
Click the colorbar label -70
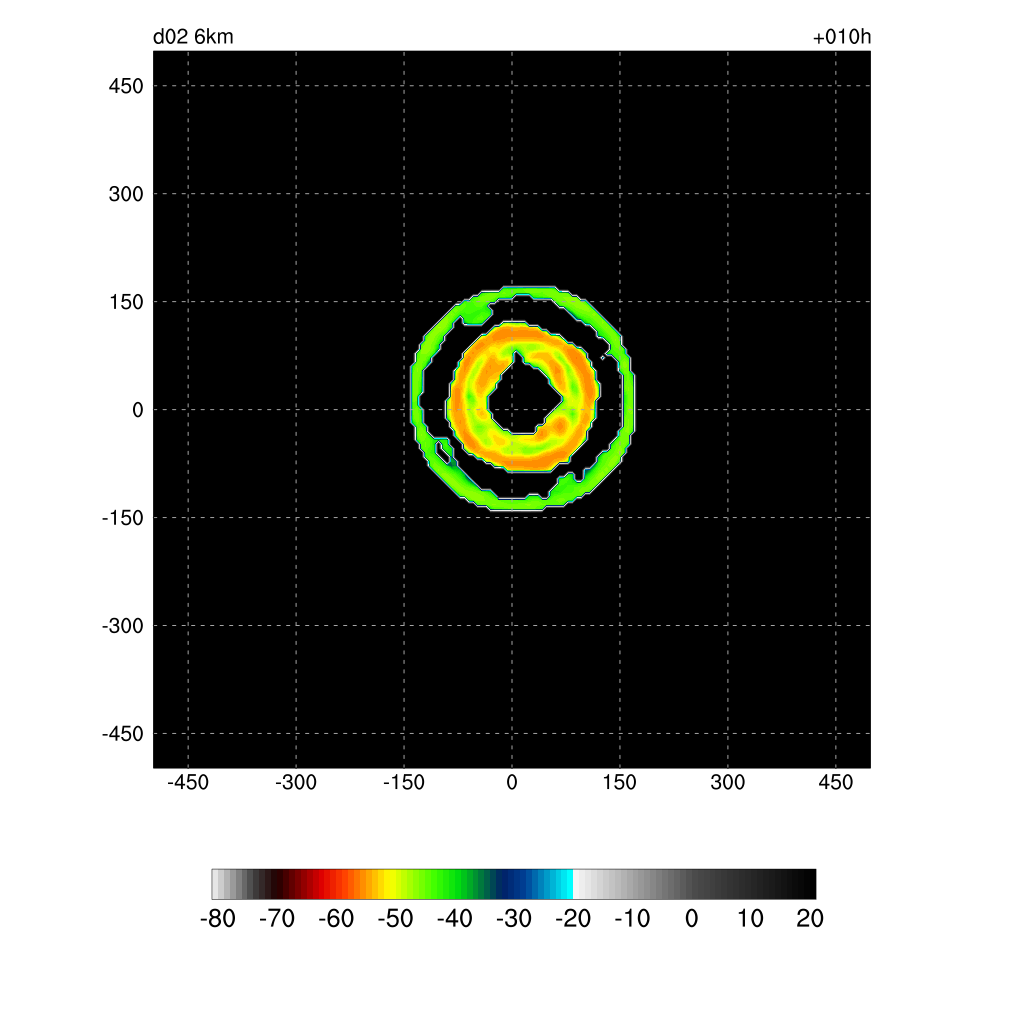[x=277, y=919]
